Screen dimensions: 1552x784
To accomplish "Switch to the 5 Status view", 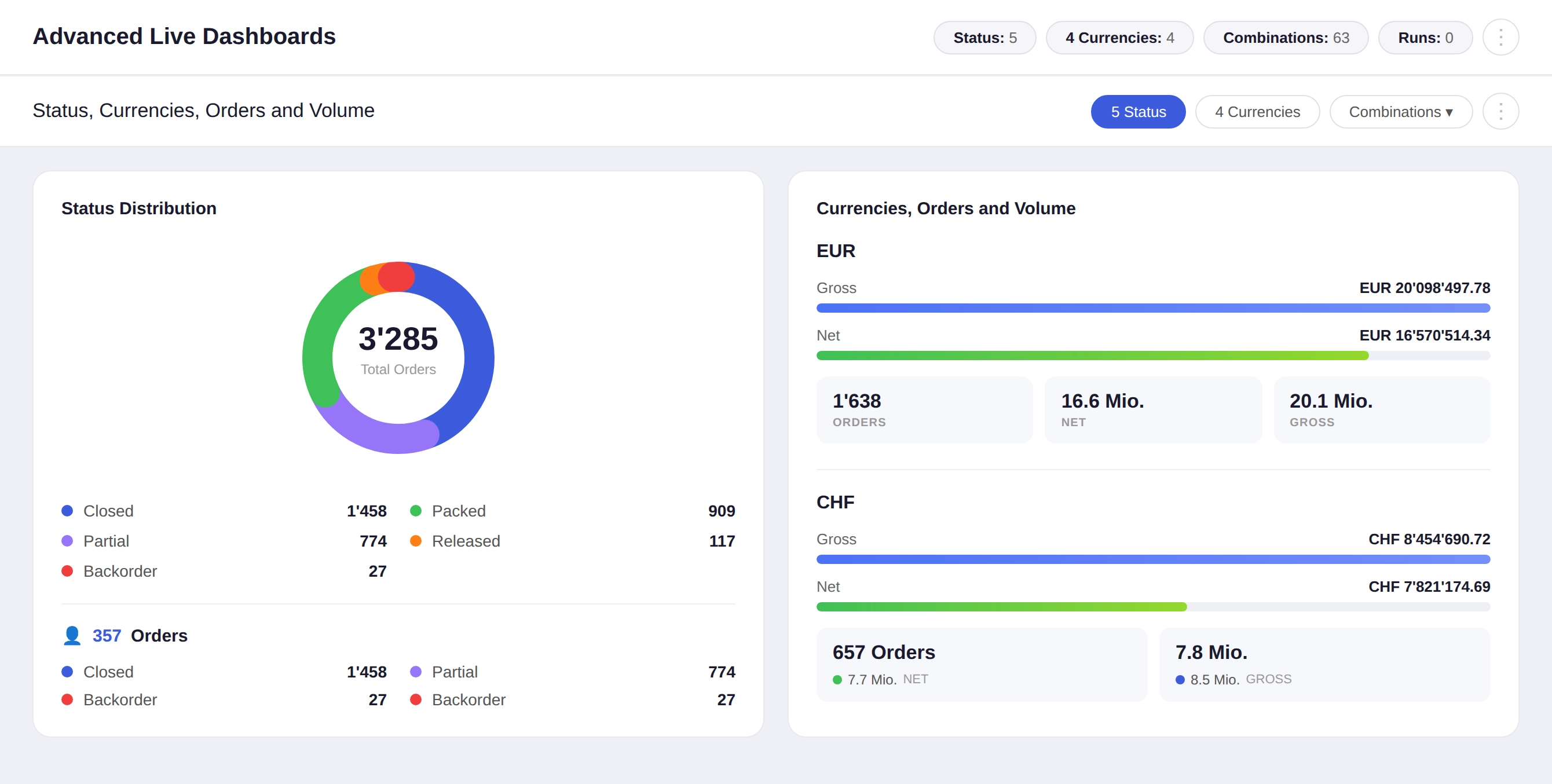I will [x=1137, y=112].
